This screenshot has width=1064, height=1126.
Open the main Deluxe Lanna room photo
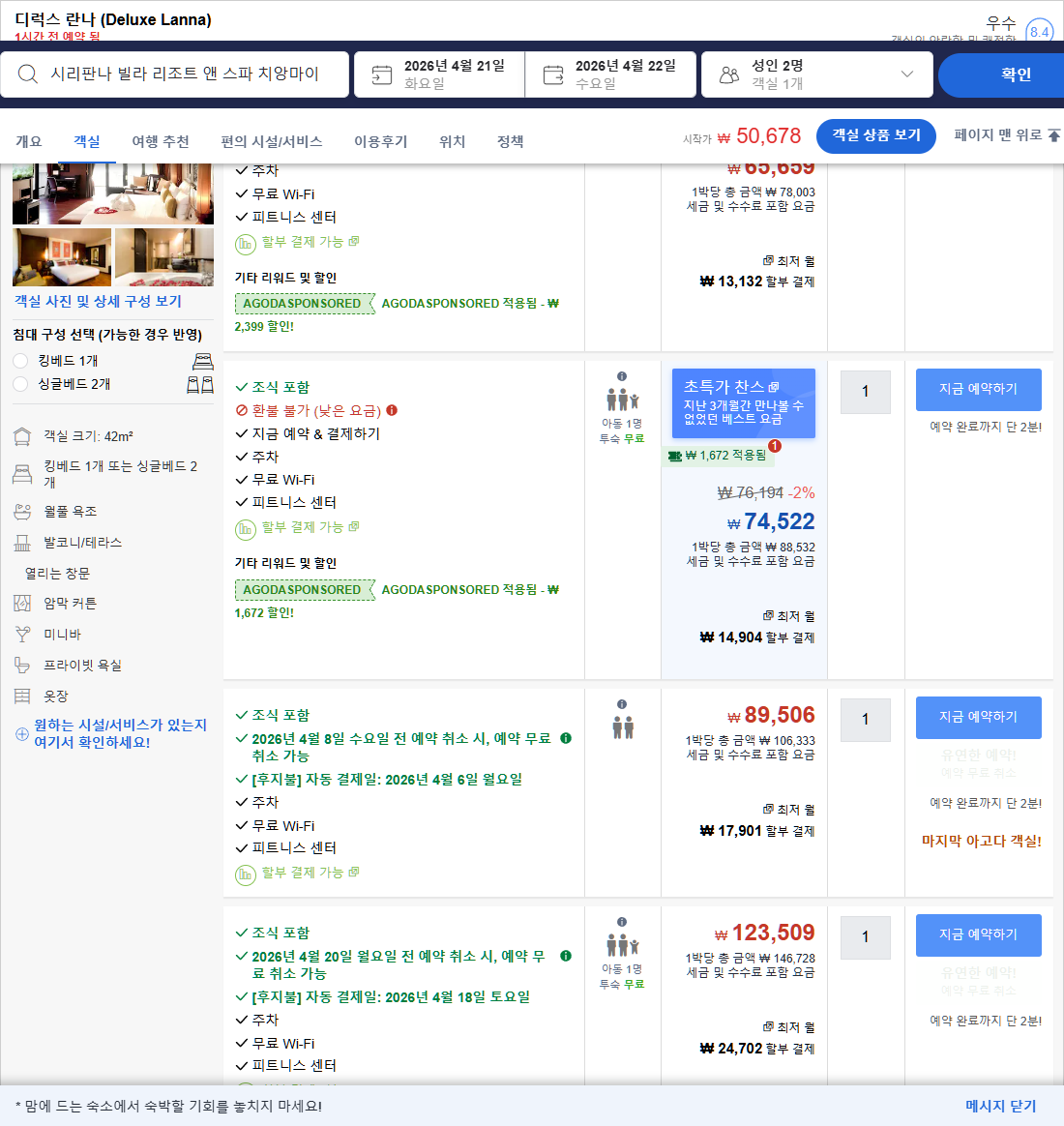click(x=113, y=193)
